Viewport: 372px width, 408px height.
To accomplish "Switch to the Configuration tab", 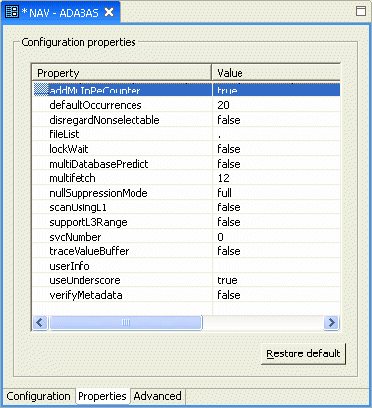I will [38, 396].
